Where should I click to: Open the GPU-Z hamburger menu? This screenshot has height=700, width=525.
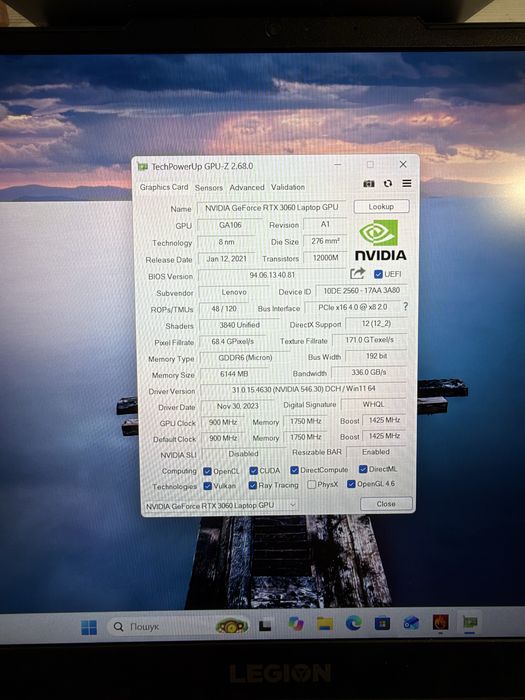pyautogui.click(x=406, y=183)
